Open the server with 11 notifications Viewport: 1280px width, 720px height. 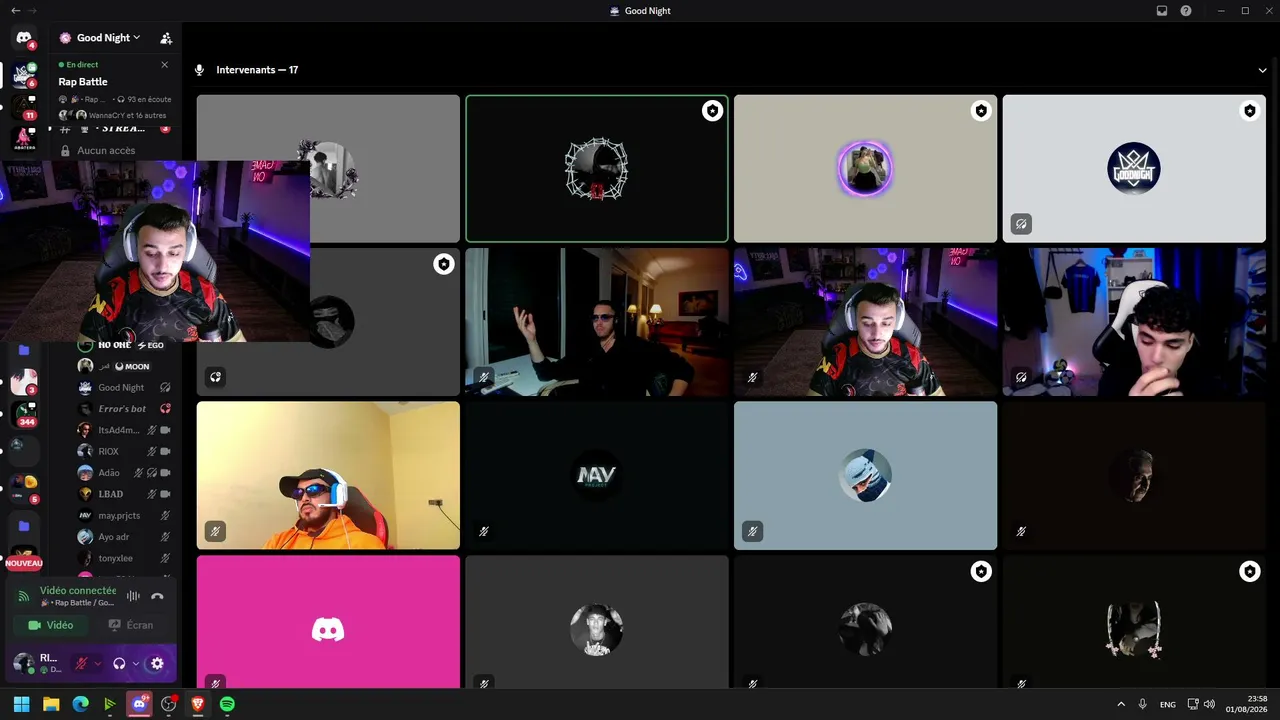click(x=24, y=107)
